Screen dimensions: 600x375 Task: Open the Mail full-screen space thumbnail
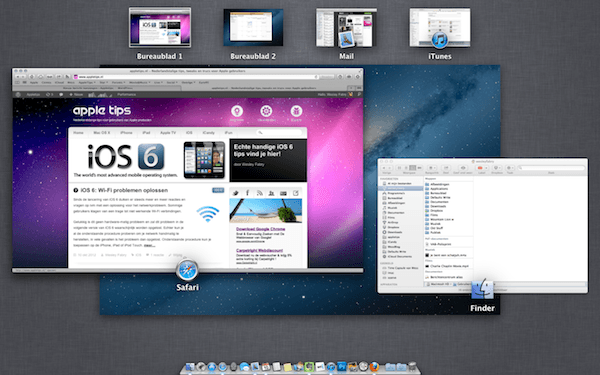[346, 28]
